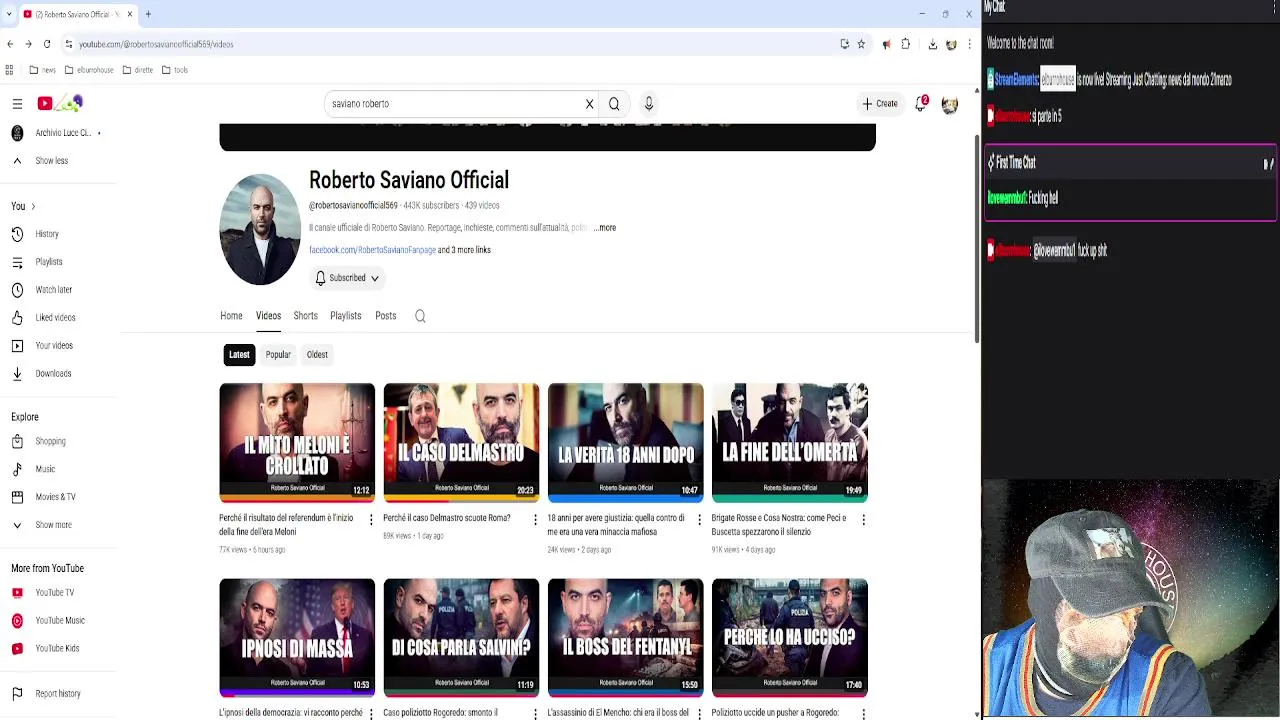Open options menu for Delmastro video
Viewport: 1280px width, 720px height.
535,520
